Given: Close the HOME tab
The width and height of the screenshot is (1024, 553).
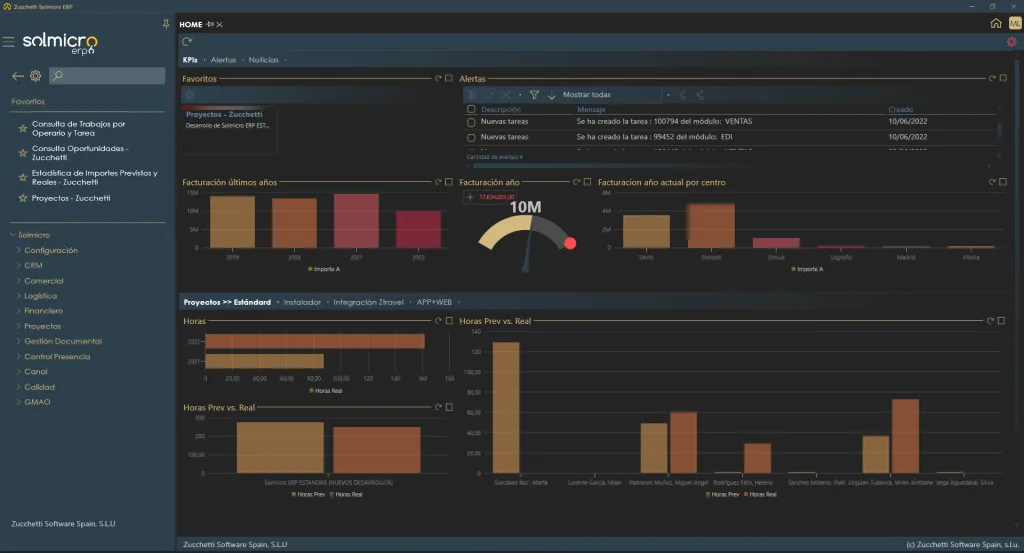Looking at the screenshot, I should pos(219,25).
